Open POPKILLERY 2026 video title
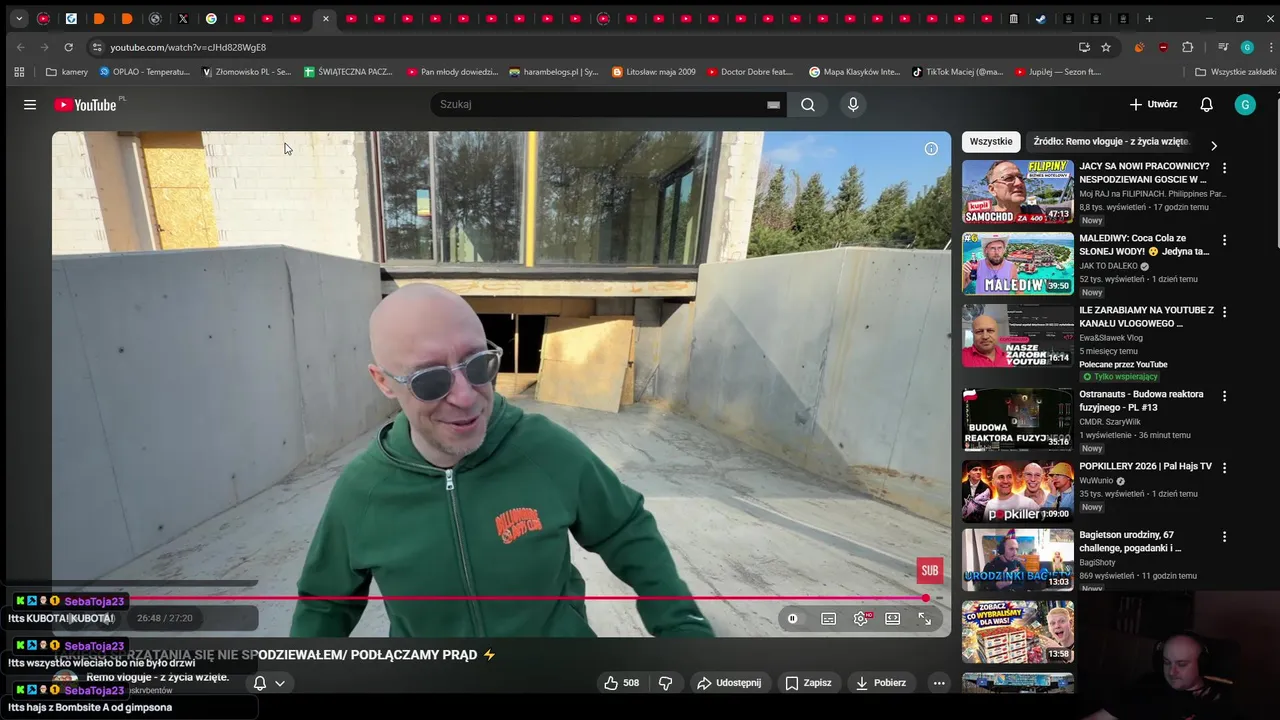The width and height of the screenshot is (1280, 720). coord(1145,467)
